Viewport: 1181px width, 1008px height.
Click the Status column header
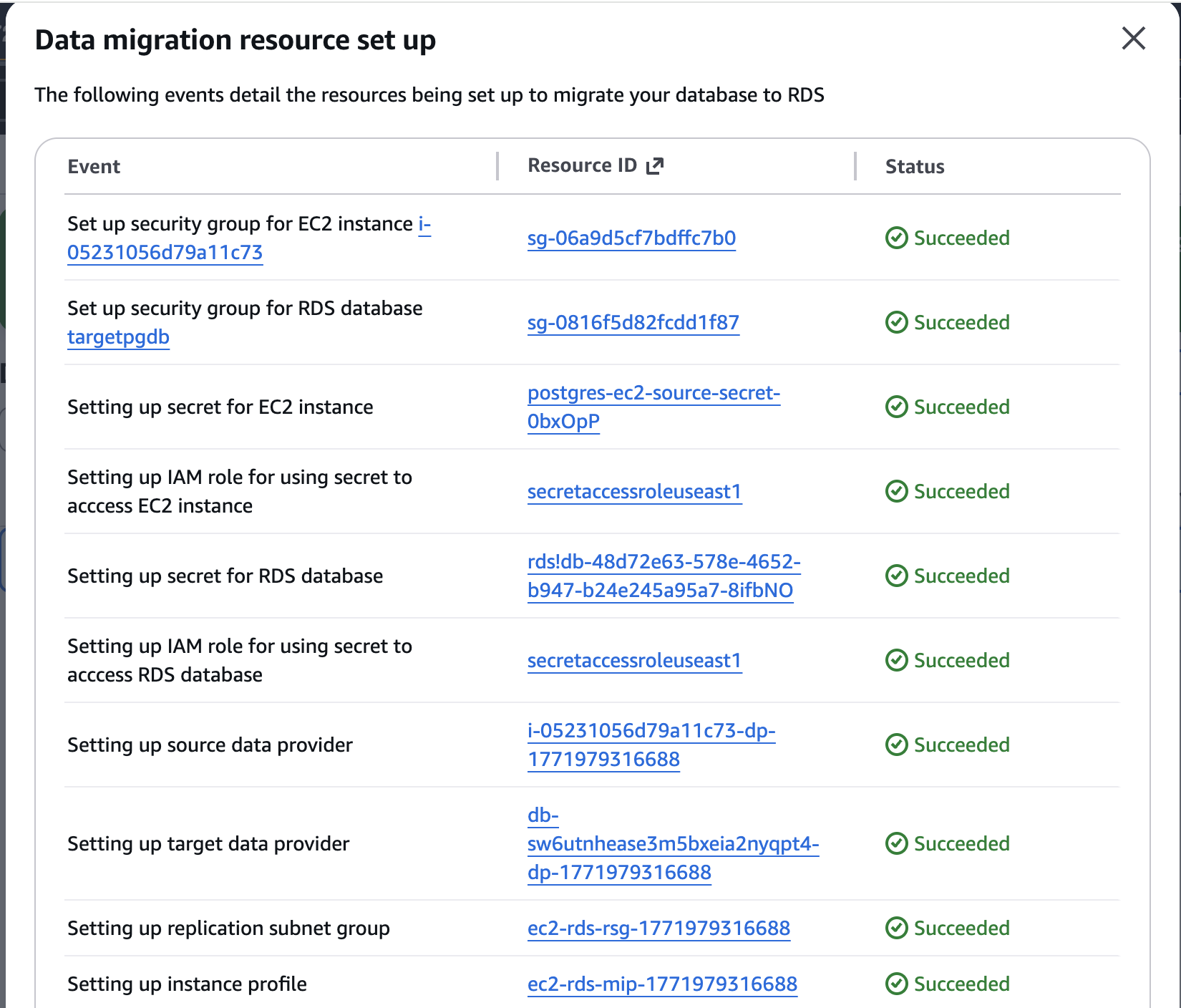pyautogui.click(x=915, y=167)
